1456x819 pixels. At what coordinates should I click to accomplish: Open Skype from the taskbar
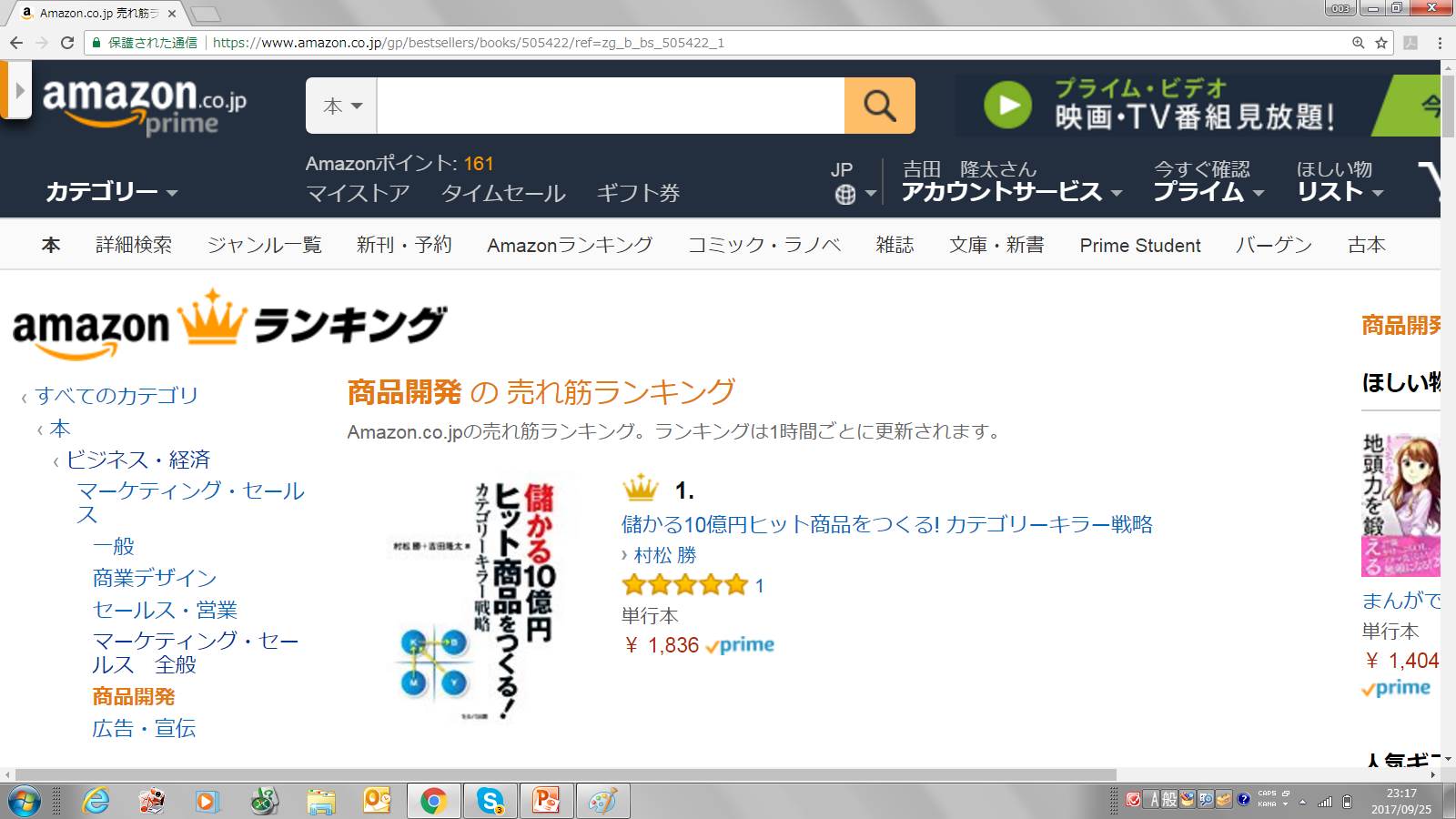point(490,802)
